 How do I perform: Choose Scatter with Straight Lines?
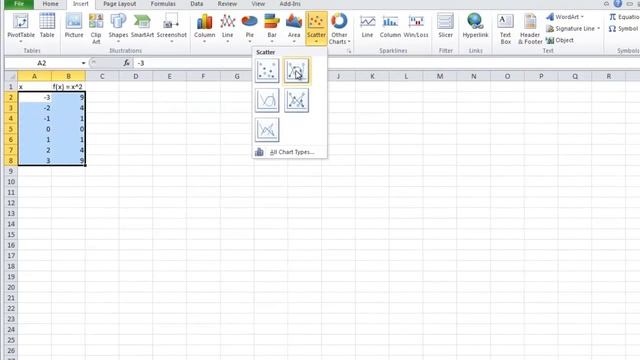(267, 130)
